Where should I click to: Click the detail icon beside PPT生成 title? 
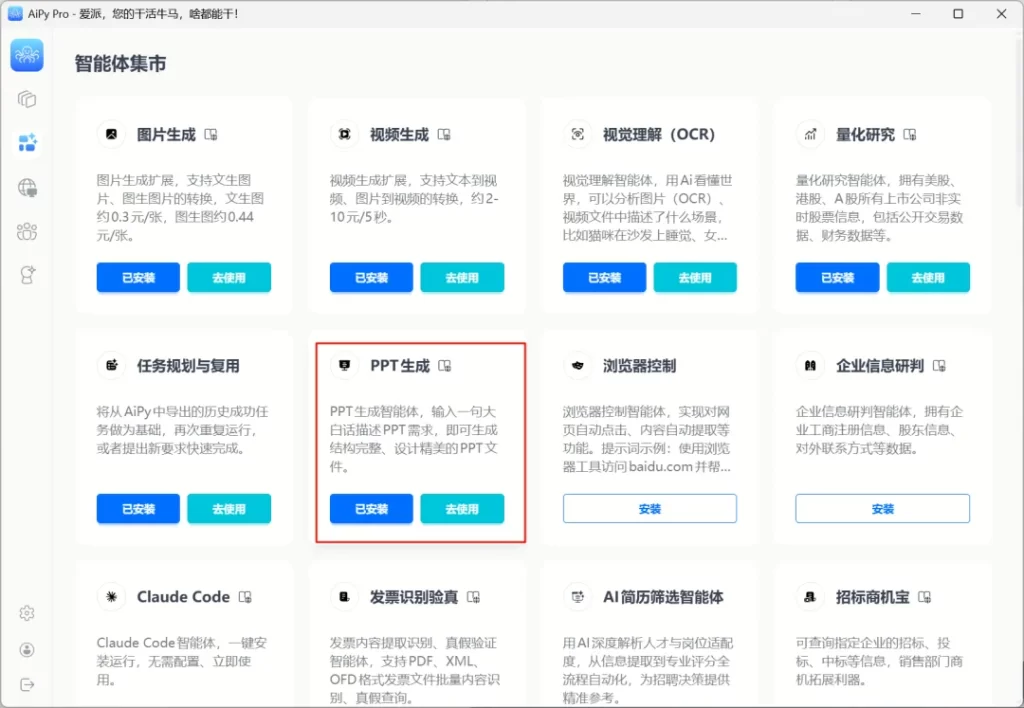point(445,366)
